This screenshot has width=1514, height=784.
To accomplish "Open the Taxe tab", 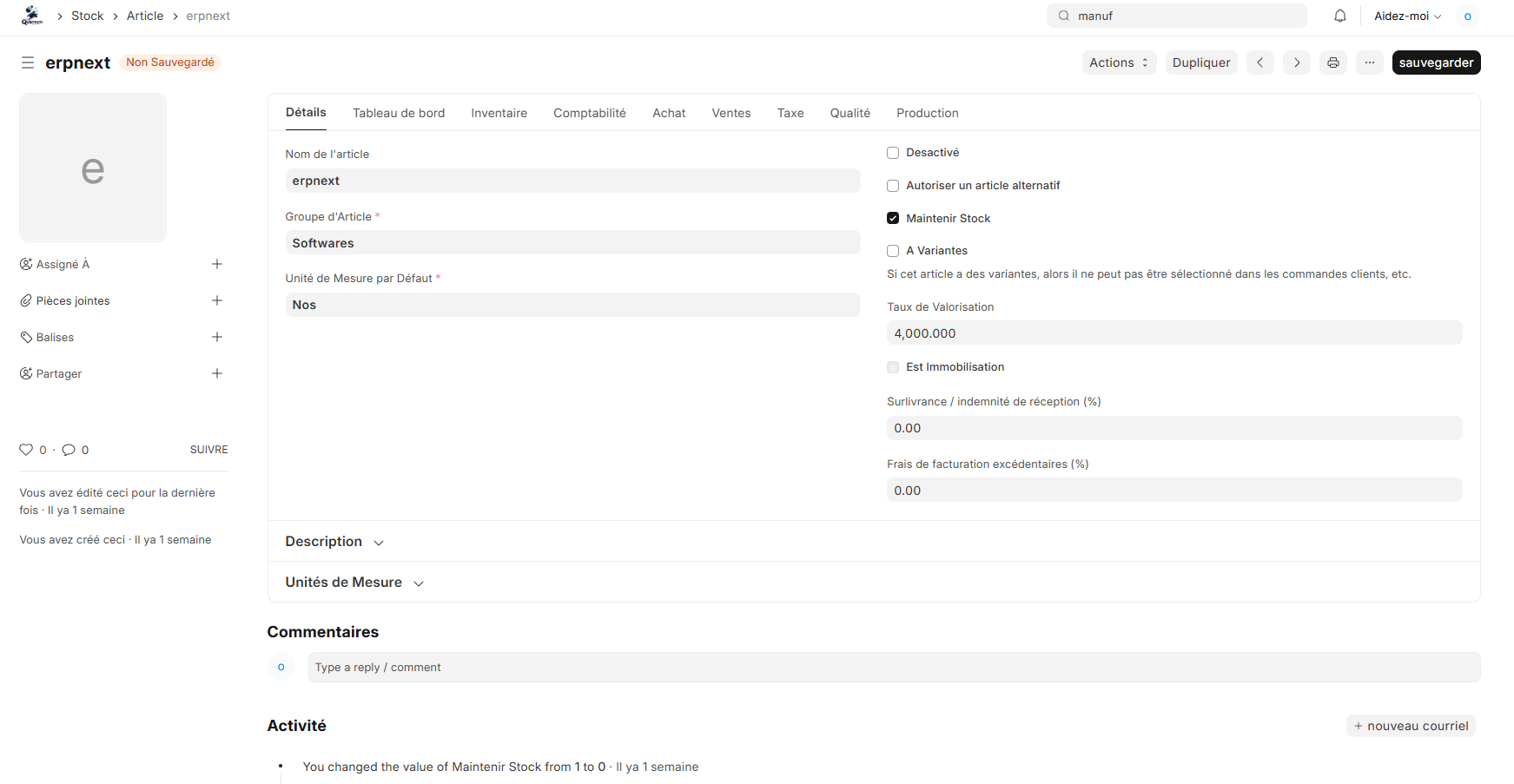I will tap(790, 113).
